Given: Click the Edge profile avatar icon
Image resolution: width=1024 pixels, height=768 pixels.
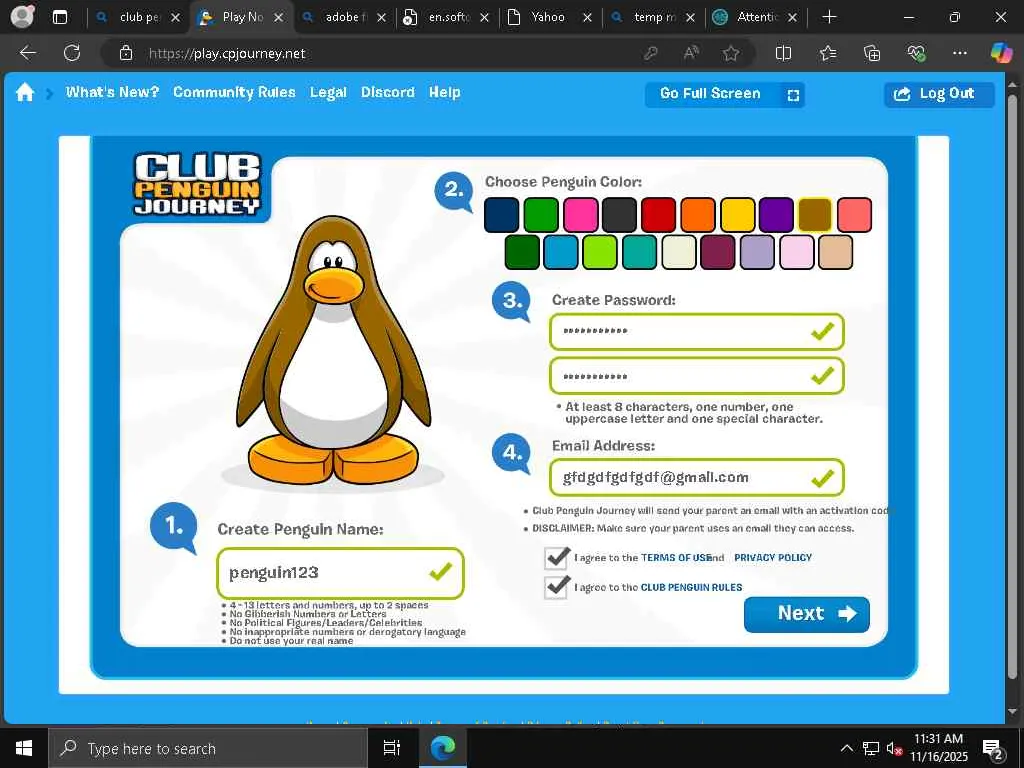Looking at the screenshot, I should [x=22, y=17].
